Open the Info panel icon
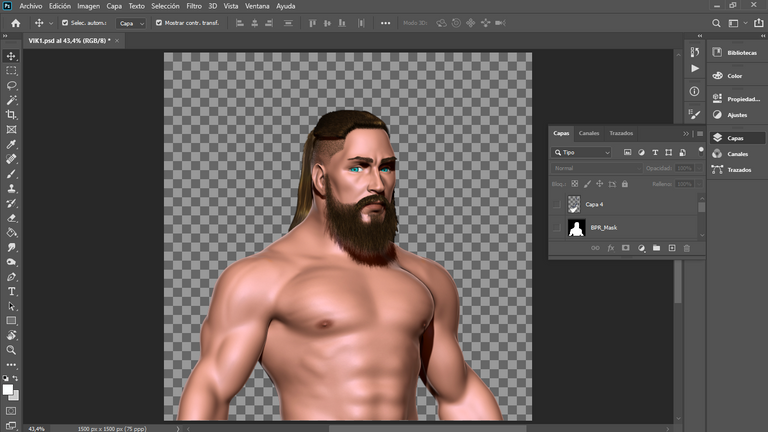 (x=695, y=91)
